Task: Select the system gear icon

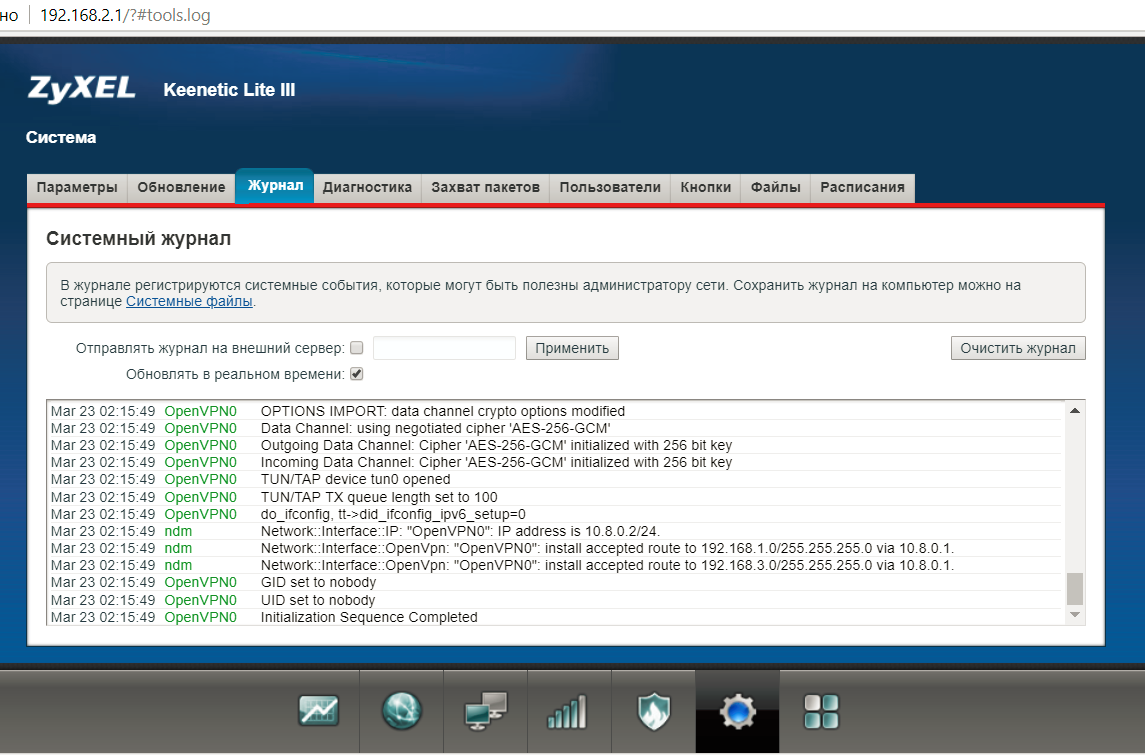Action: point(738,711)
